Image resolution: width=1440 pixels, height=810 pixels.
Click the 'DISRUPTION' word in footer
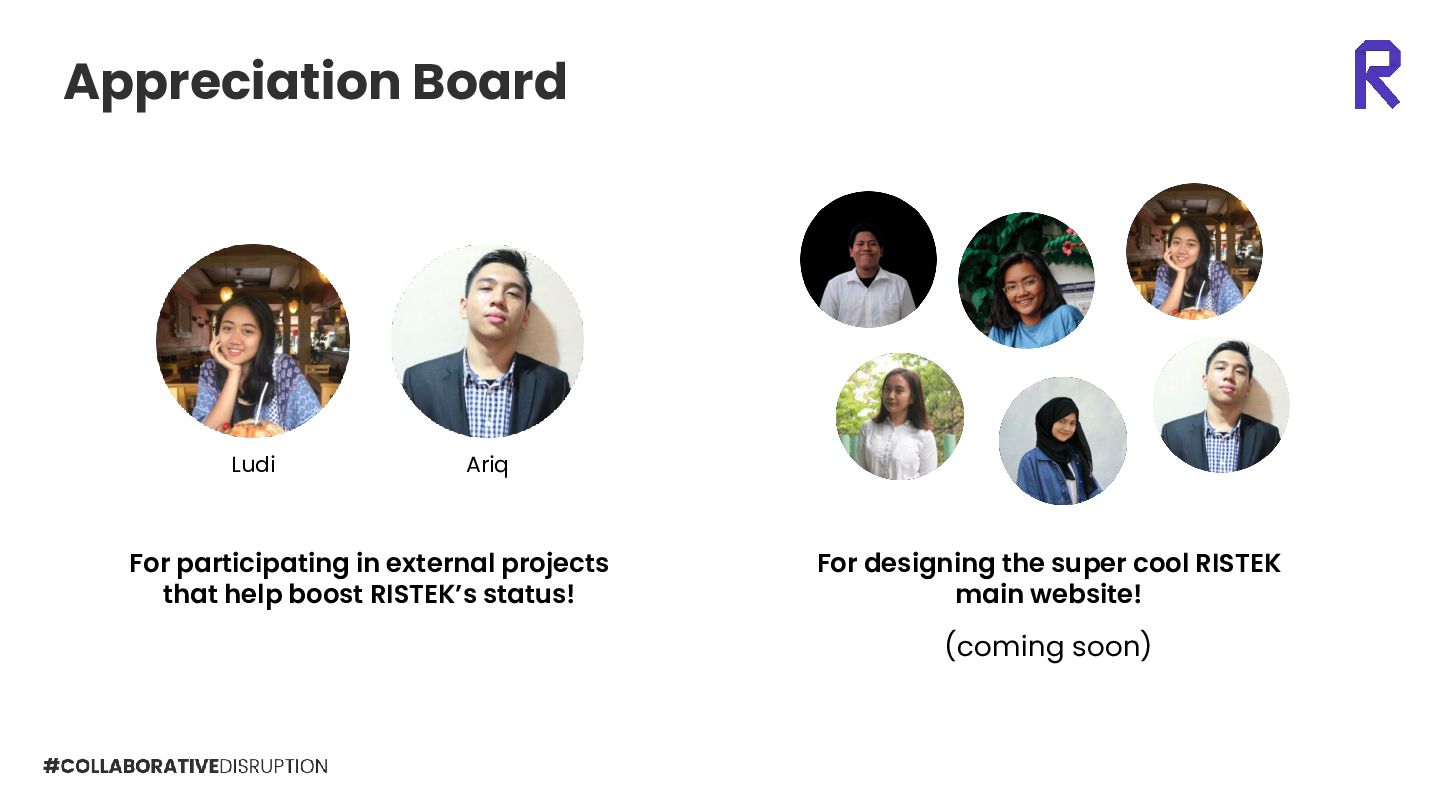tap(273, 767)
